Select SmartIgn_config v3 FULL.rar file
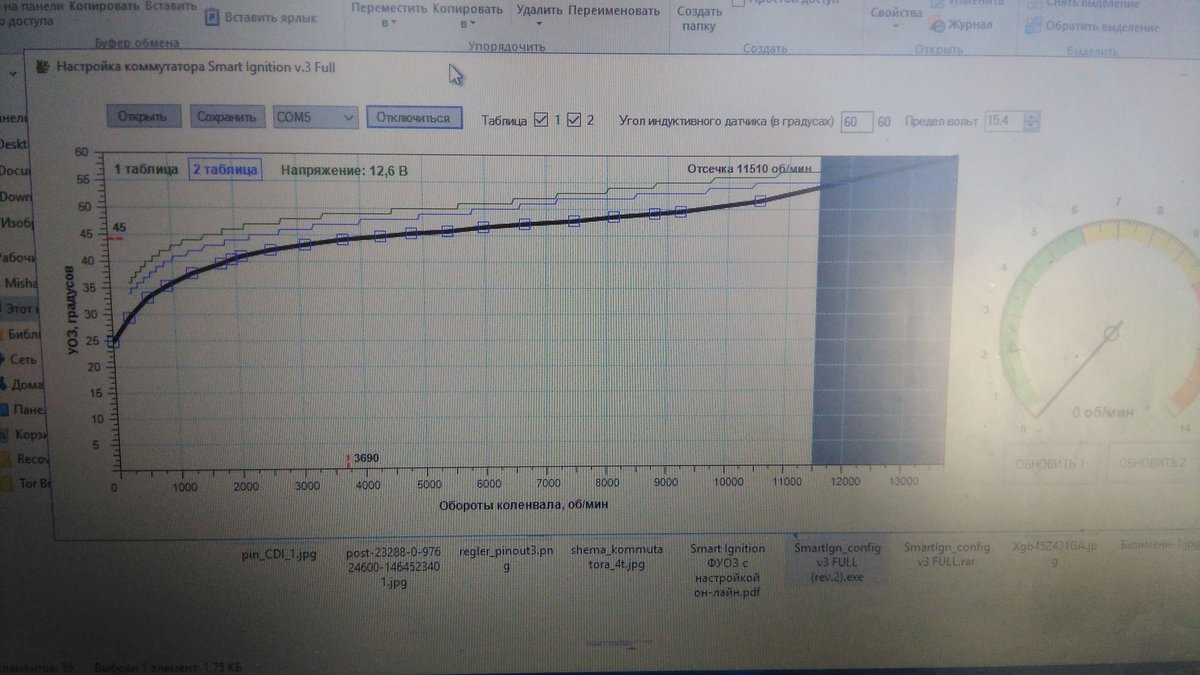Image resolution: width=1200 pixels, height=675 pixels. (x=946, y=555)
